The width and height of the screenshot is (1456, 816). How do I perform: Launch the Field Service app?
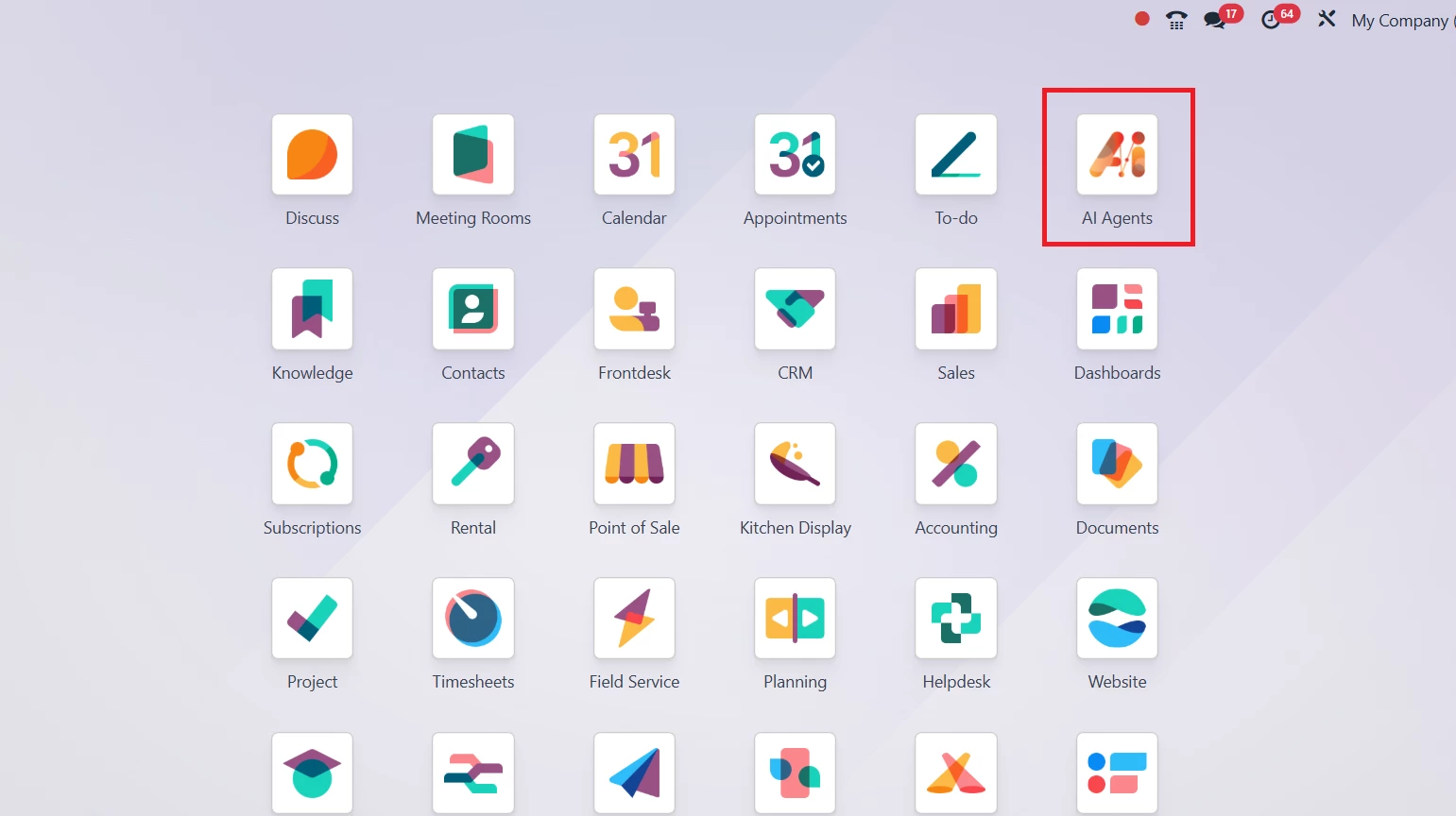tap(634, 619)
